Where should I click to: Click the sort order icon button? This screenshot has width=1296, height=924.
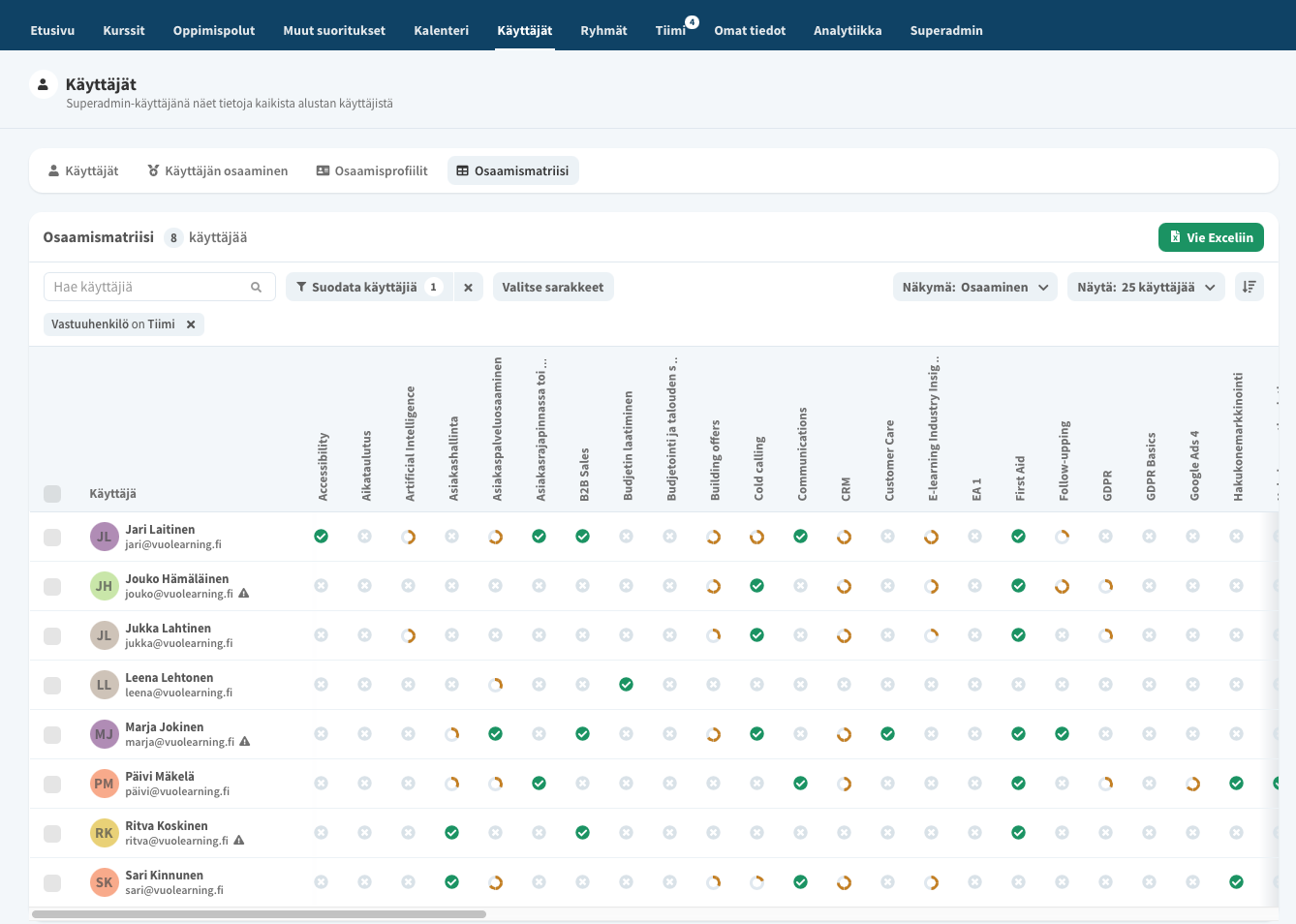pyautogui.click(x=1249, y=287)
